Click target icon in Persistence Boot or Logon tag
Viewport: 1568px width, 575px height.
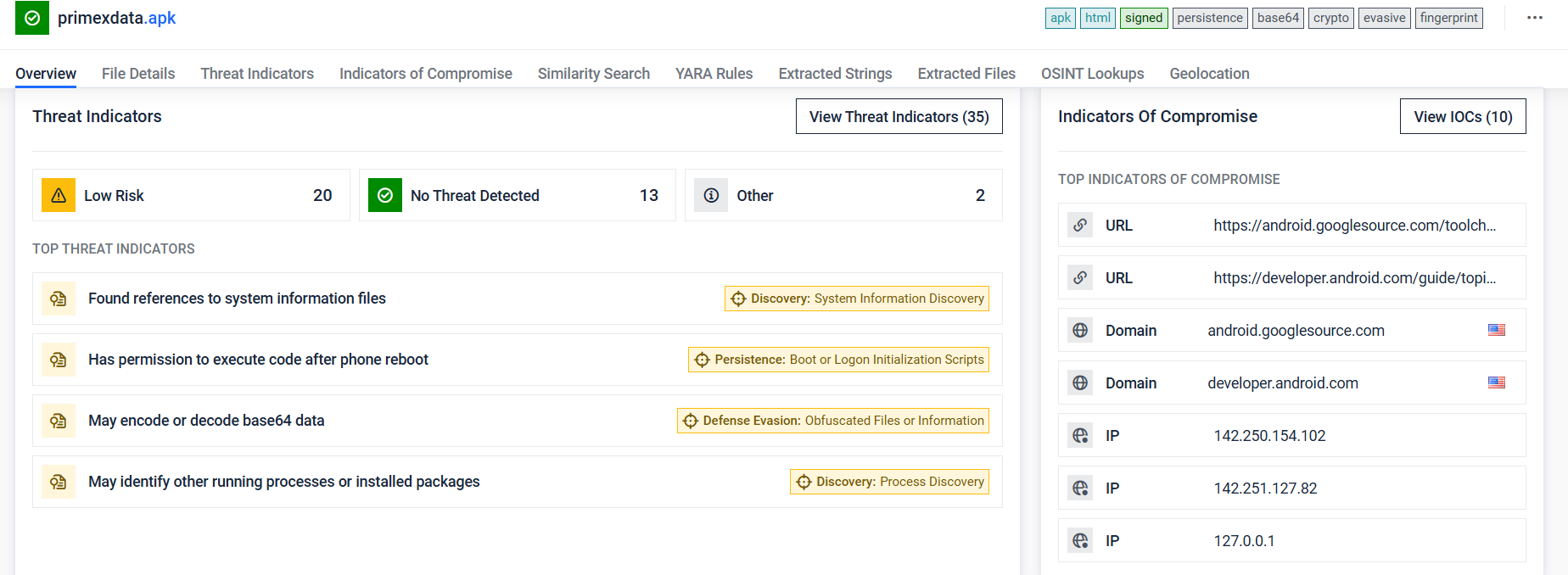(702, 360)
